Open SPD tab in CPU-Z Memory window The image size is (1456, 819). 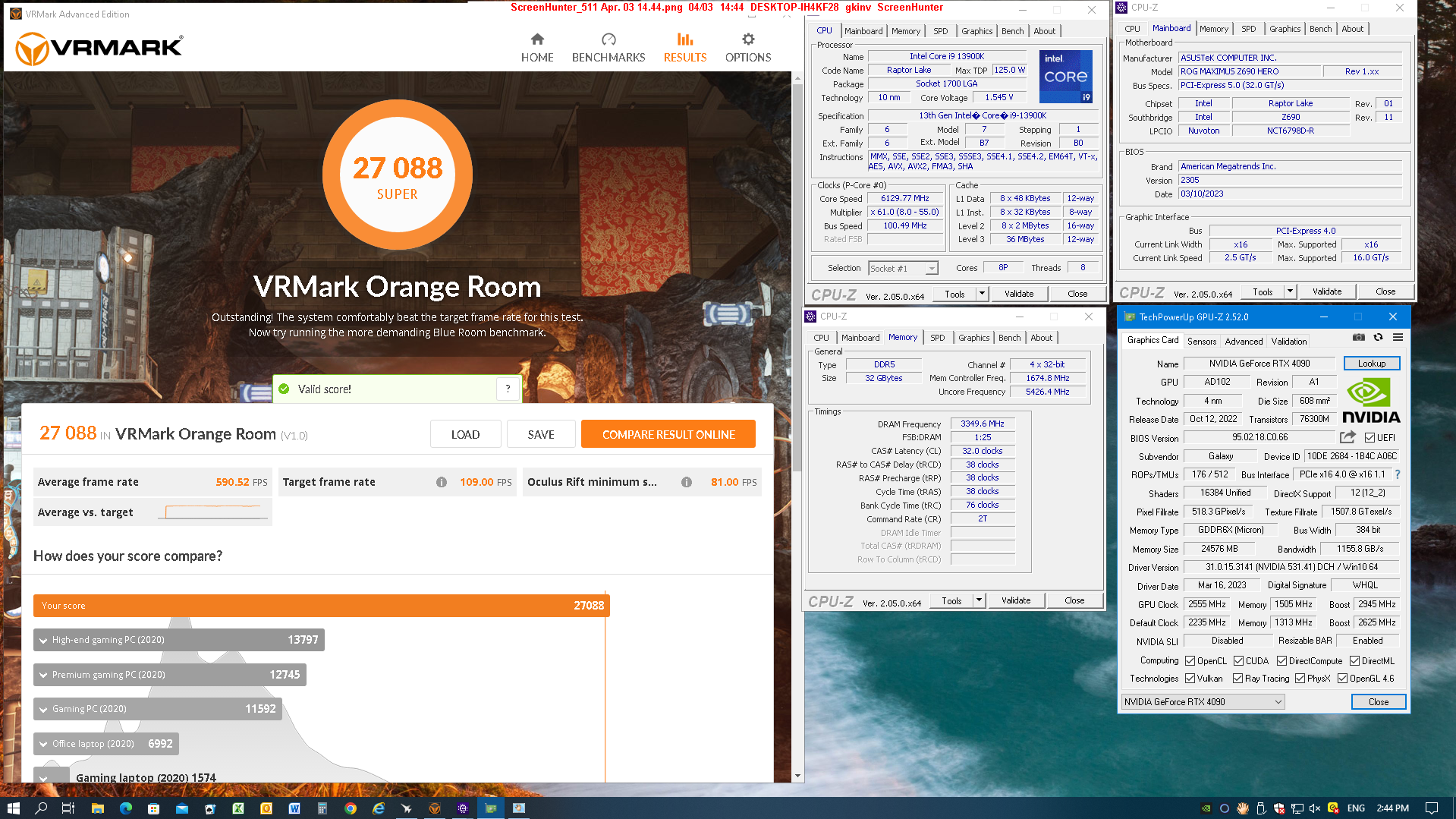938,338
